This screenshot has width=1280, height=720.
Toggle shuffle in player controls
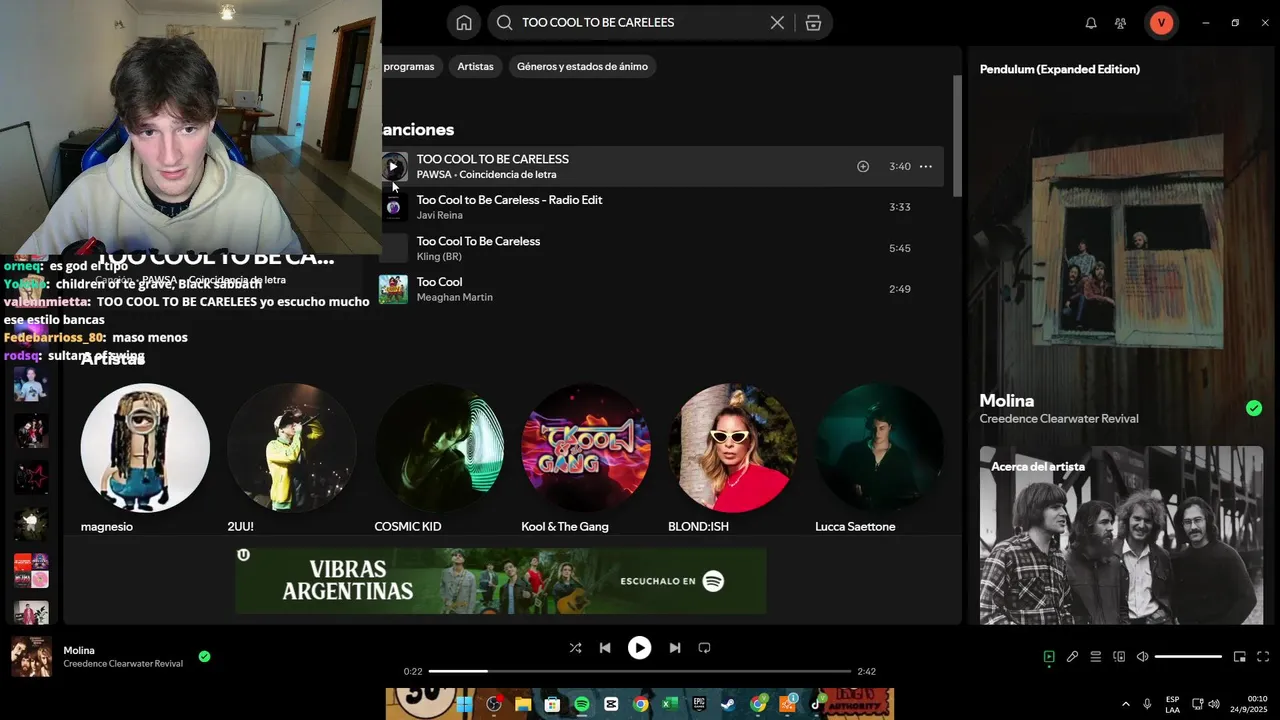click(575, 648)
